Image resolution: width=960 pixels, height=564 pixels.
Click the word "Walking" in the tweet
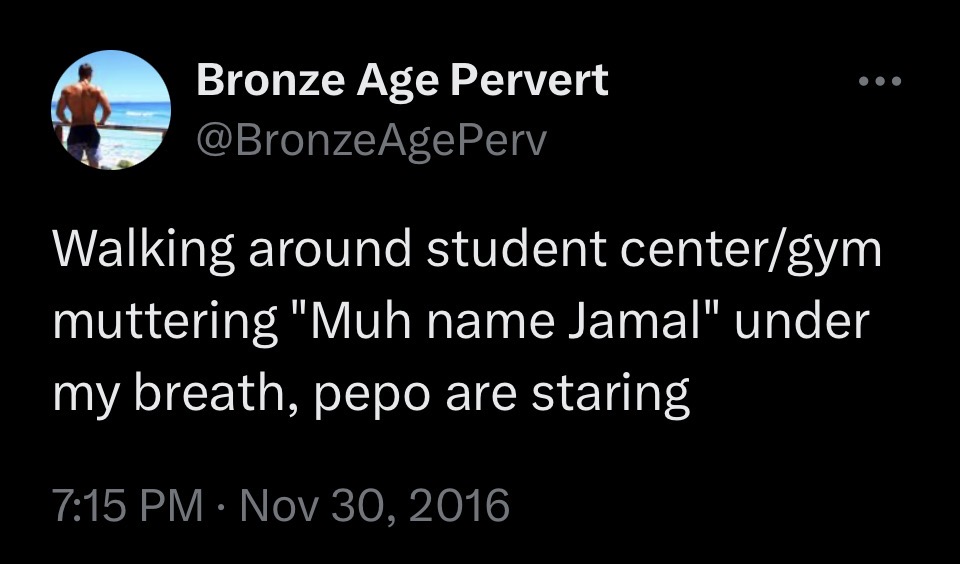[x=143, y=251]
